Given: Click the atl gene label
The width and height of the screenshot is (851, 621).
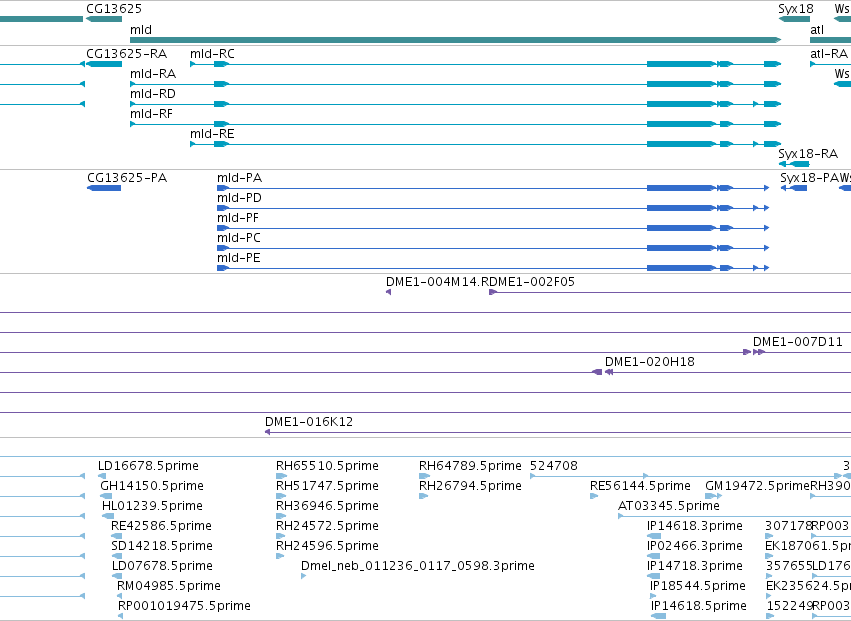Looking at the screenshot, I should [x=817, y=29].
